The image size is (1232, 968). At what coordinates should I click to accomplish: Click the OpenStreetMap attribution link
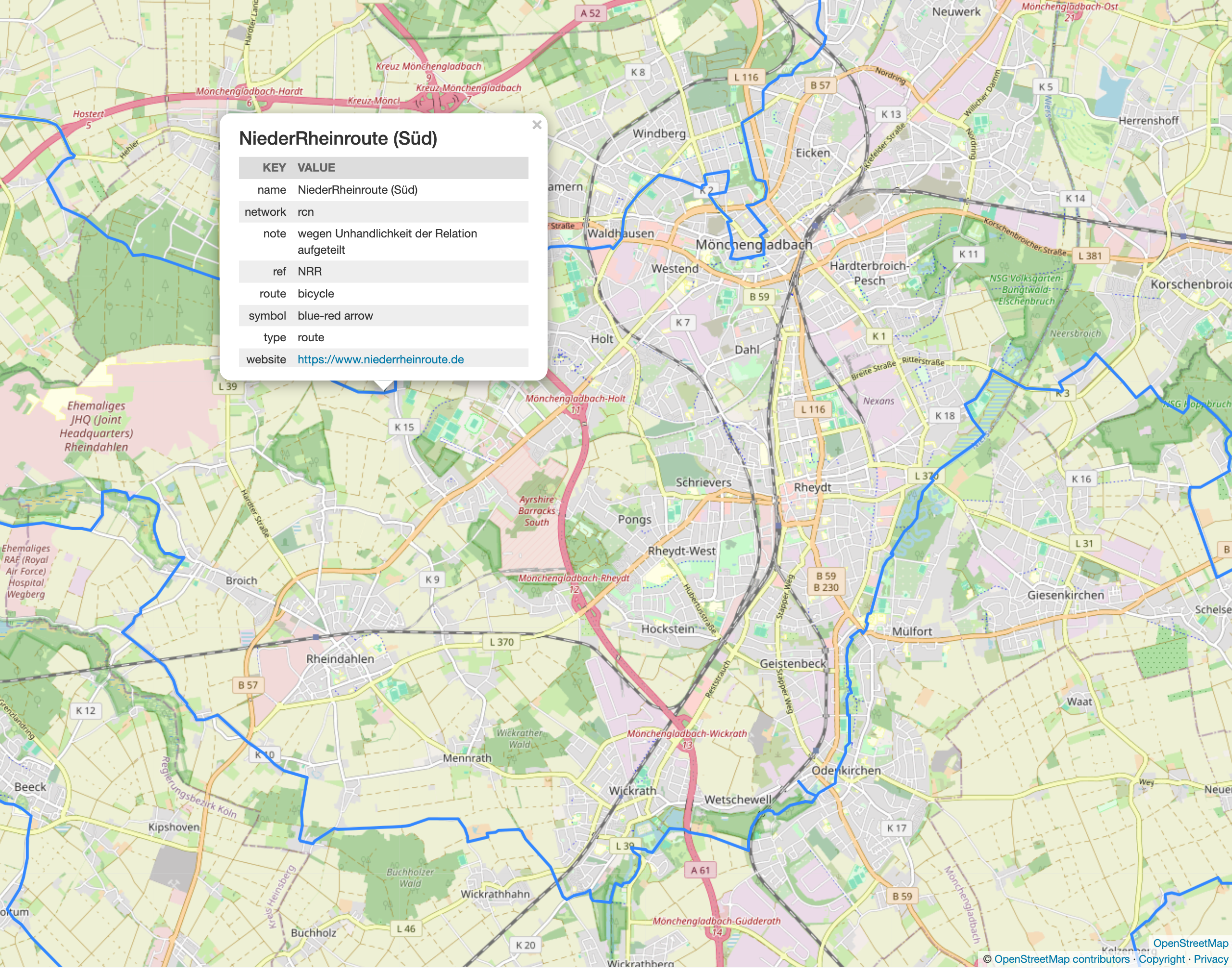pos(1190,943)
